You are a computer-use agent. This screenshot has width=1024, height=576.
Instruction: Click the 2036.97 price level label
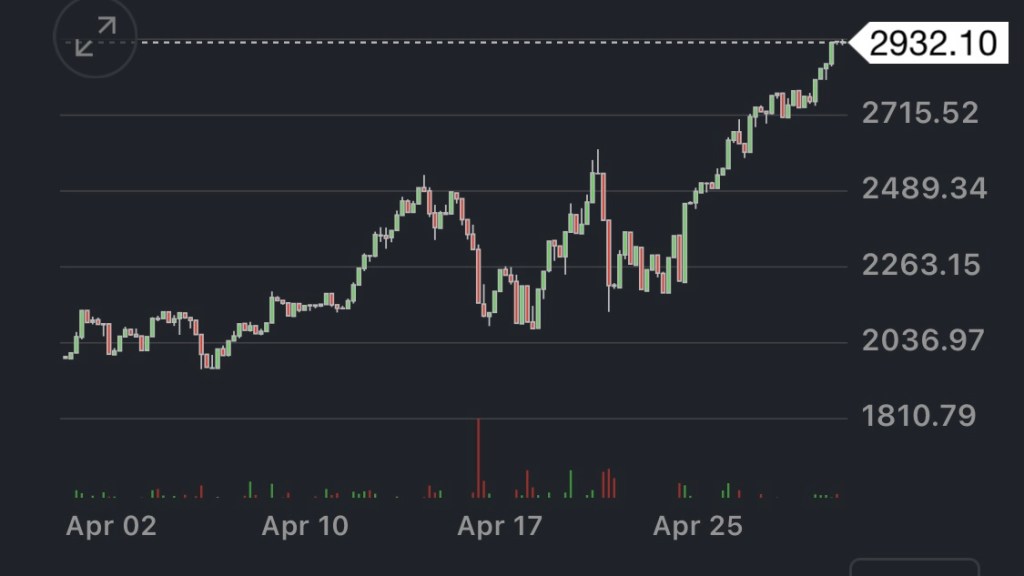point(923,341)
